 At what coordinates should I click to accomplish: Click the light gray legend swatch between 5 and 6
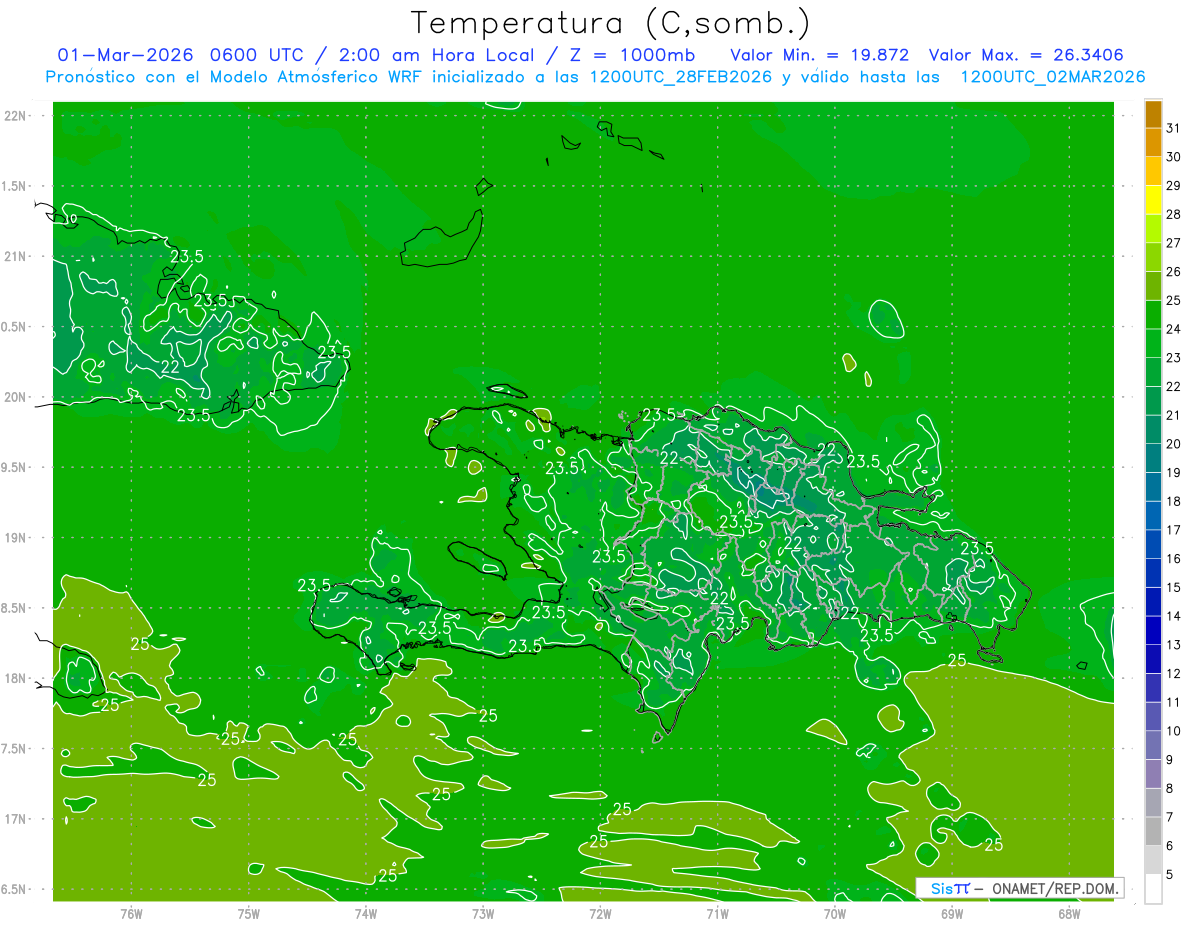pyautogui.click(x=1153, y=860)
